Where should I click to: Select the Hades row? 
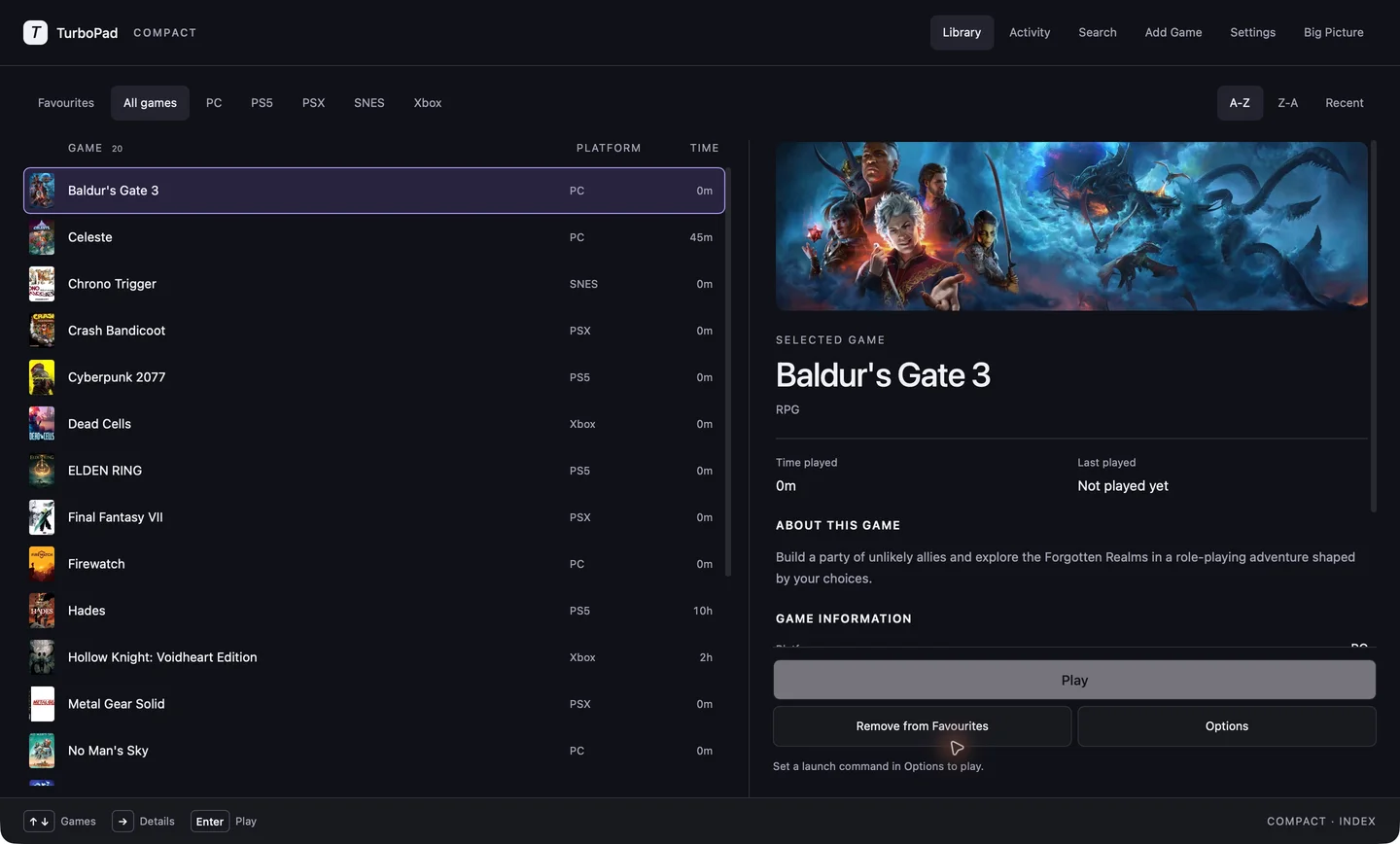tap(374, 611)
